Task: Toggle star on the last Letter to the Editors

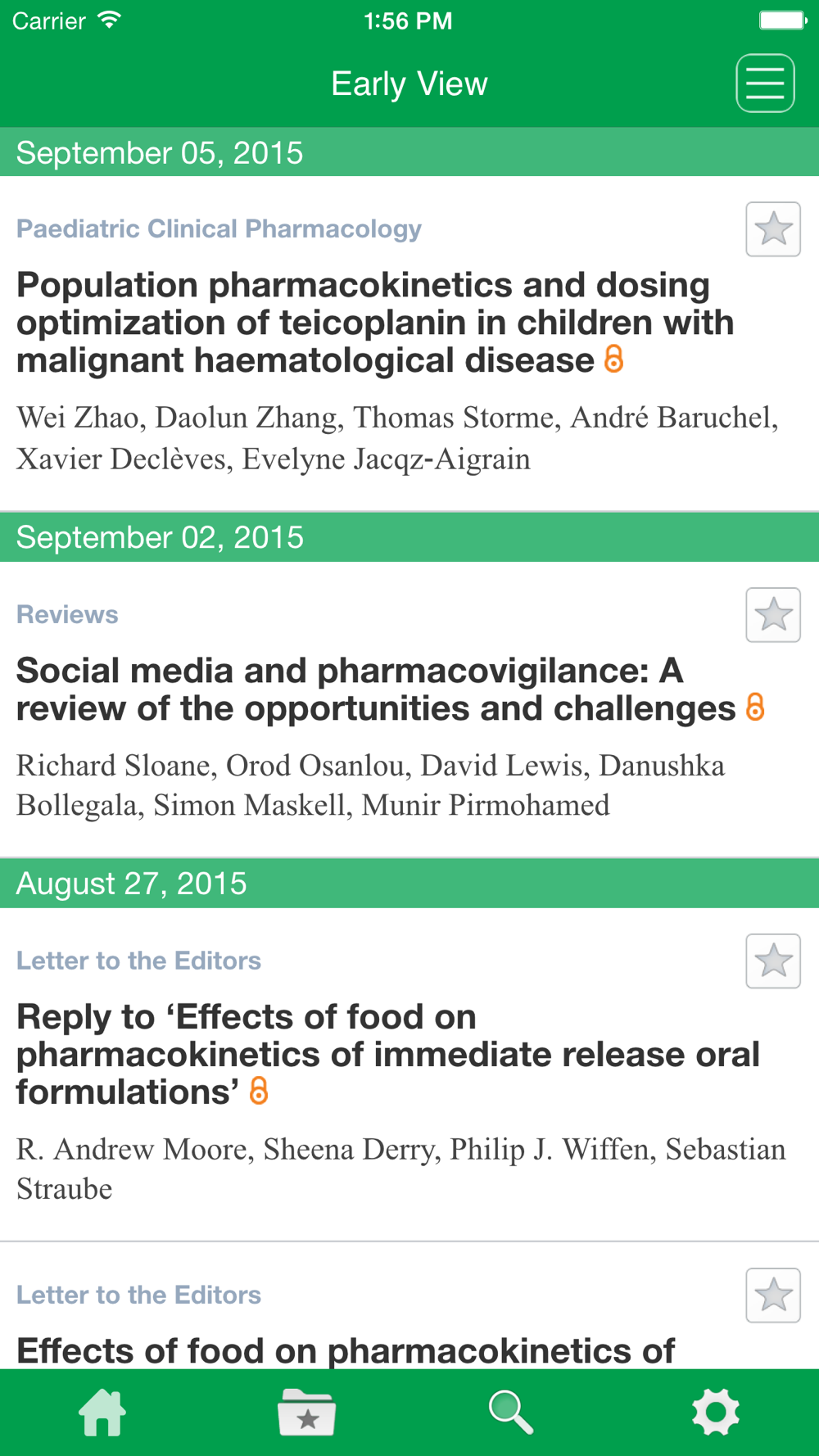Action: click(773, 1295)
